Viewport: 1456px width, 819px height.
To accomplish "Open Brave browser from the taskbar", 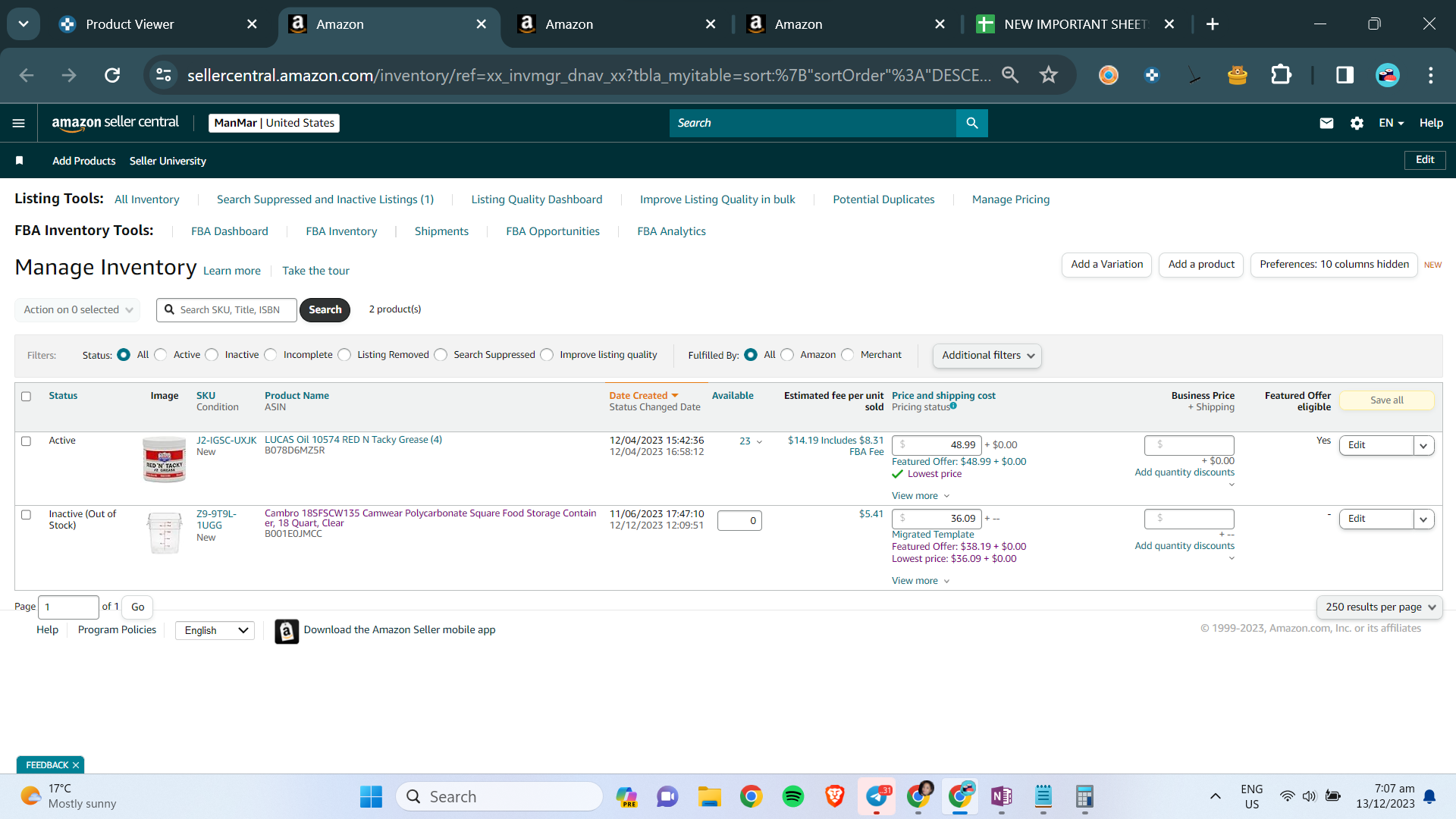I will coord(835,796).
